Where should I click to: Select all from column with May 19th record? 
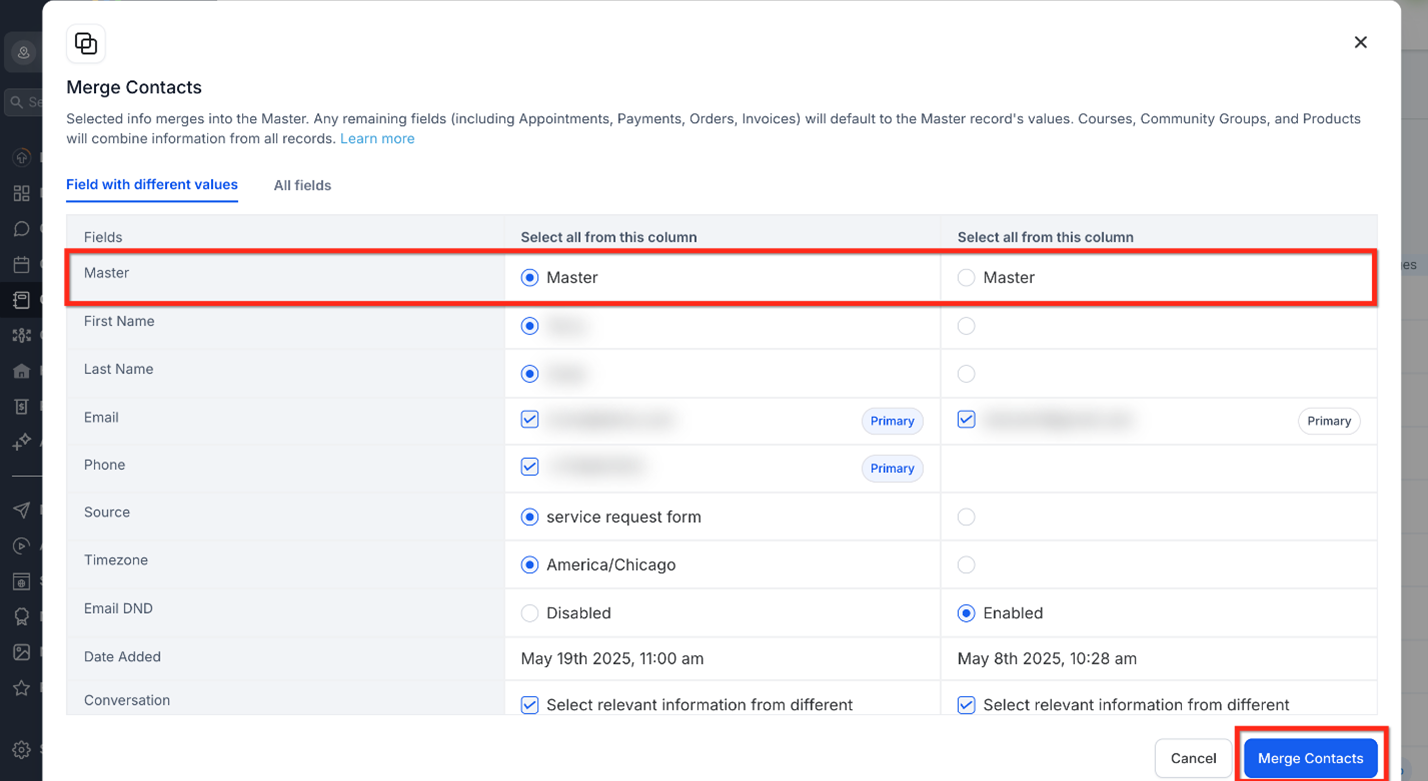tap(608, 237)
